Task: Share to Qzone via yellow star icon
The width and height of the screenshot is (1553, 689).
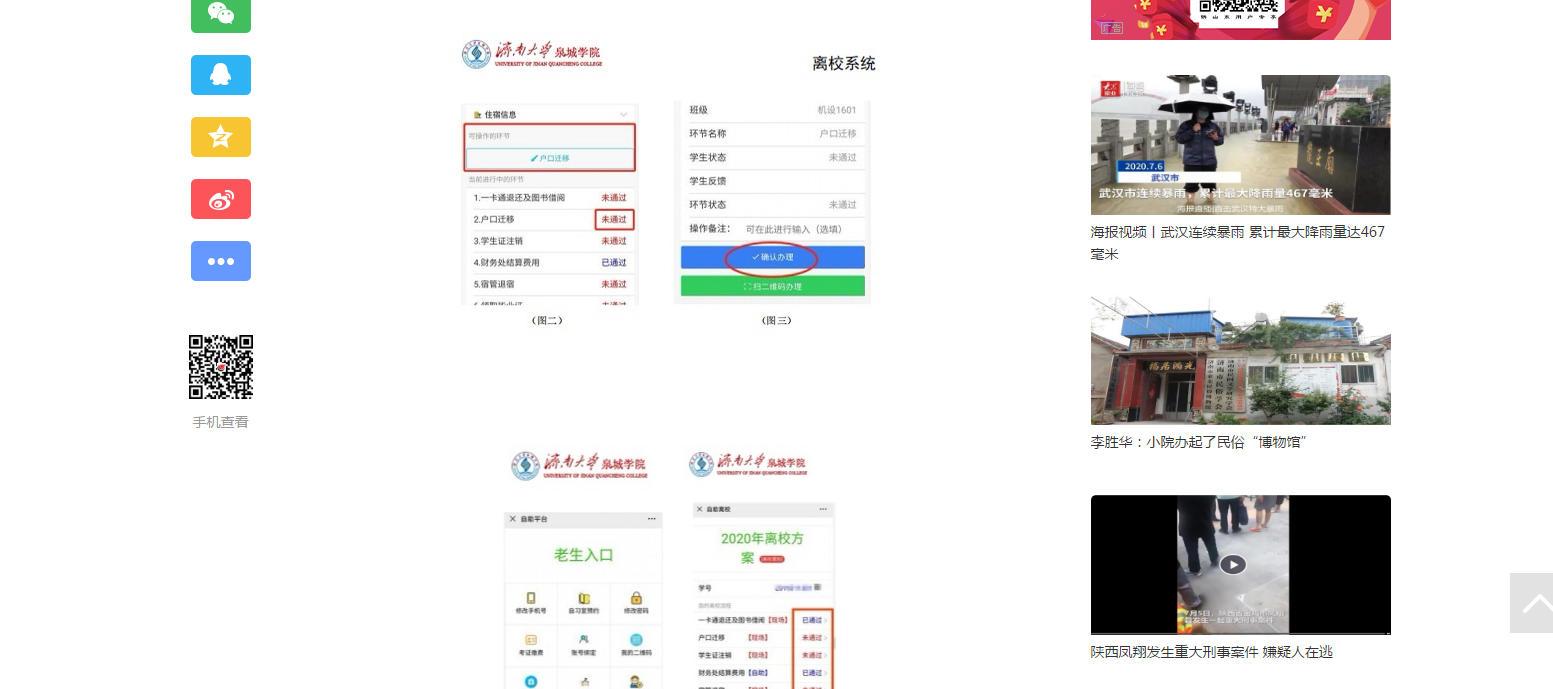Action: (221, 137)
